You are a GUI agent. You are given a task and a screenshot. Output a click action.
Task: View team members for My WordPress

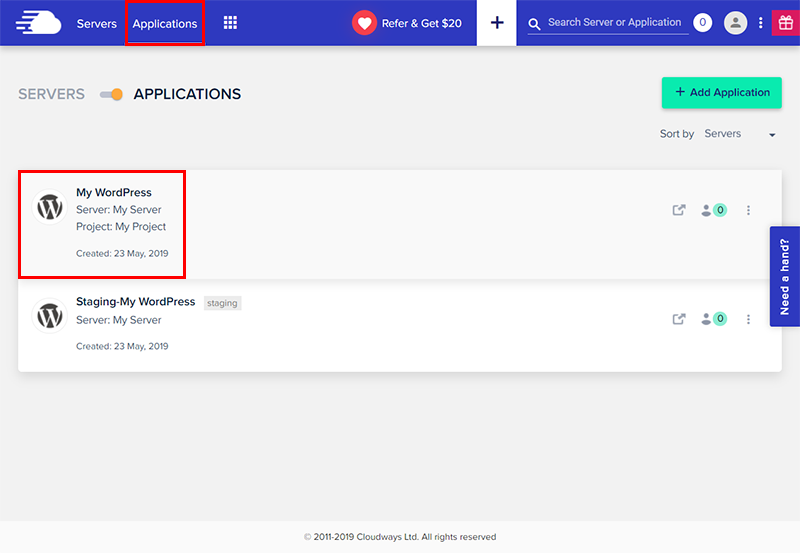(714, 210)
